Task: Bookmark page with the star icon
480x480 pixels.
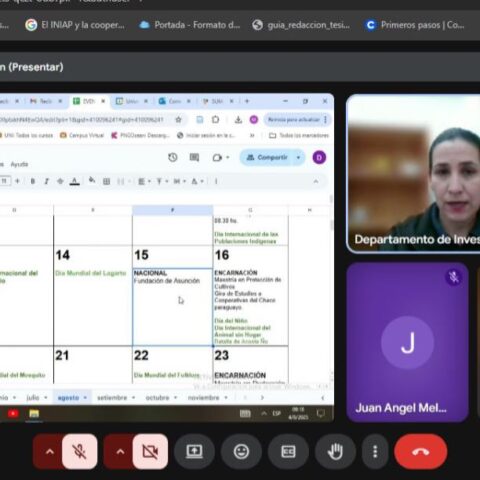Action: [x=179, y=120]
